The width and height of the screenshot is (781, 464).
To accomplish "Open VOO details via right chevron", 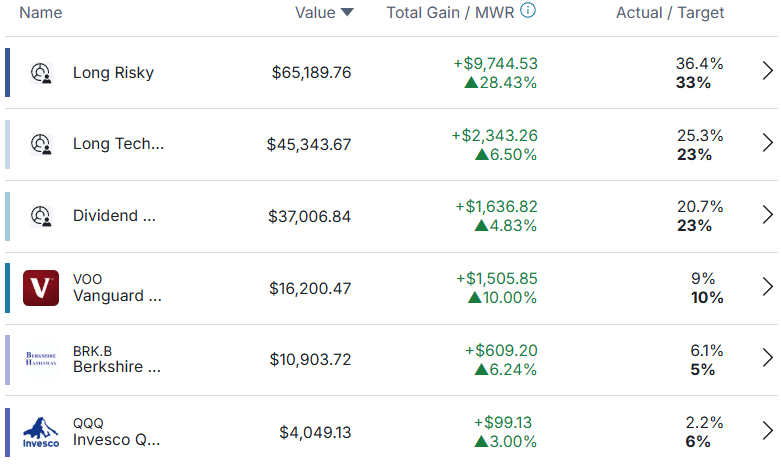I will point(768,286).
